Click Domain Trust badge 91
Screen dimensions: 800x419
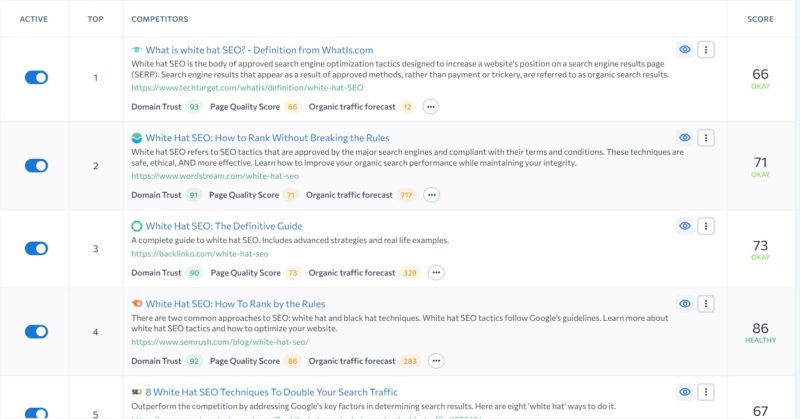194,195
